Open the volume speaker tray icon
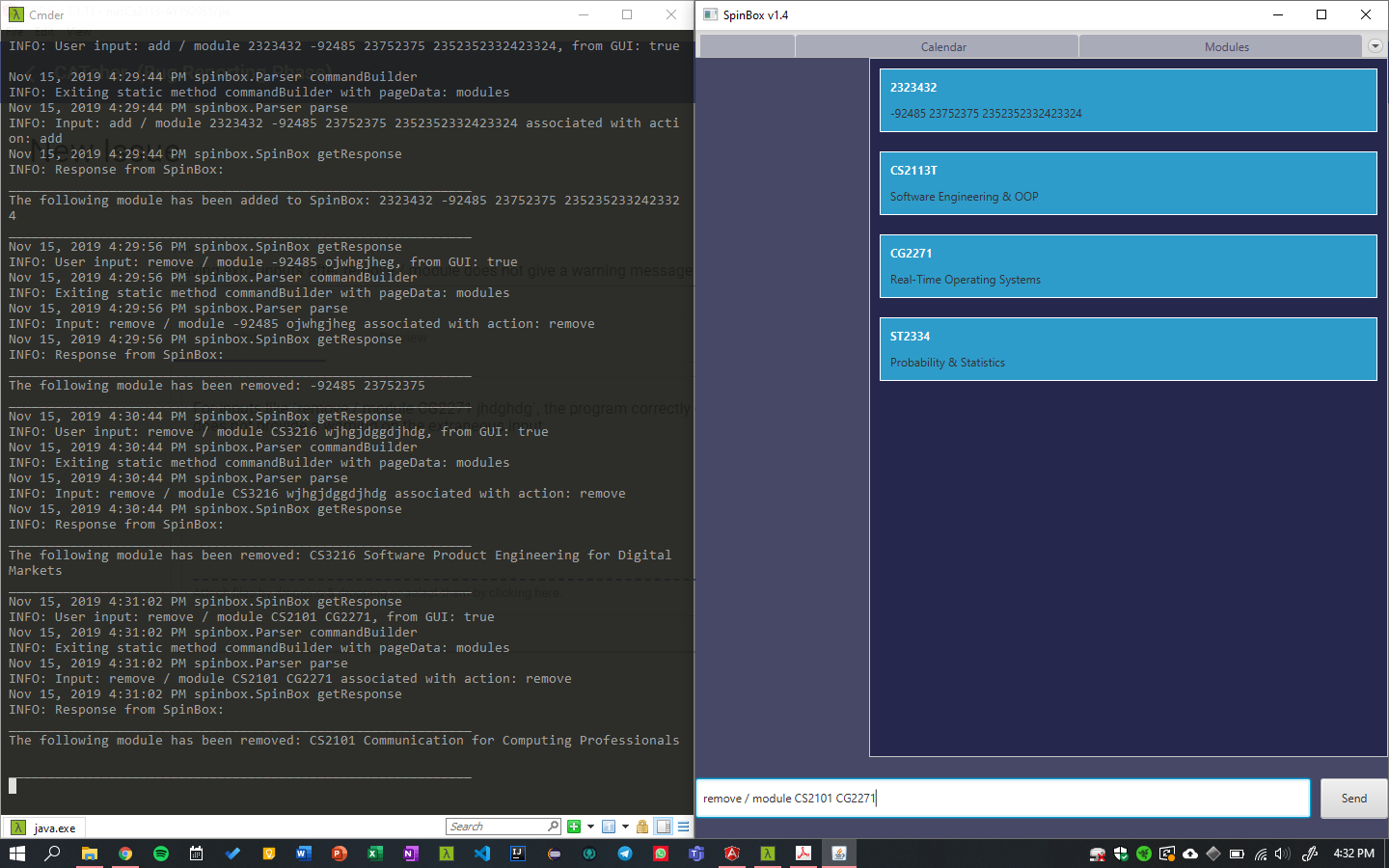Image resolution: width=1389 pixels, height=868 pixels. click(x=1282, y=854)
